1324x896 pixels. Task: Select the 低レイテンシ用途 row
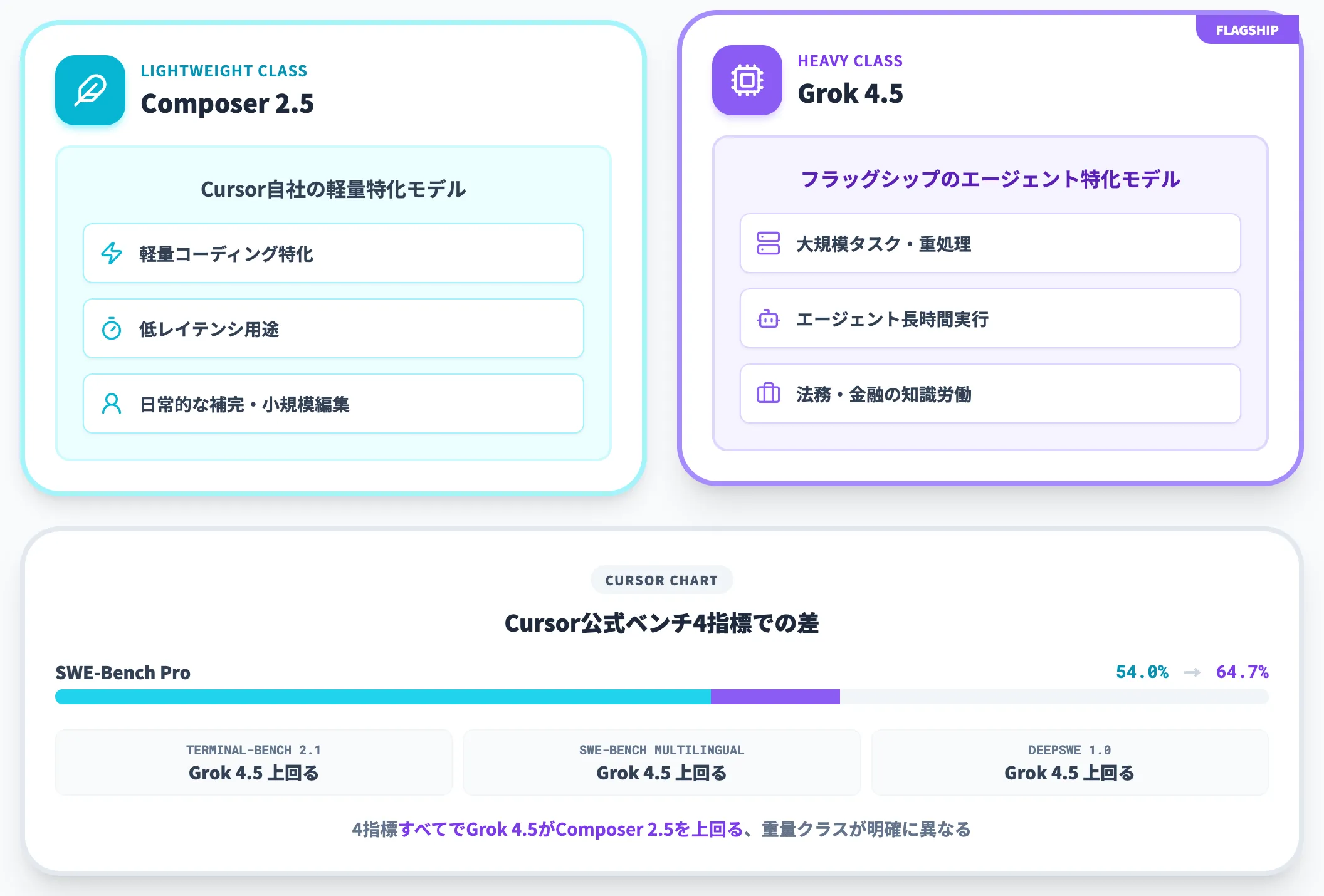tap(334, 328)
